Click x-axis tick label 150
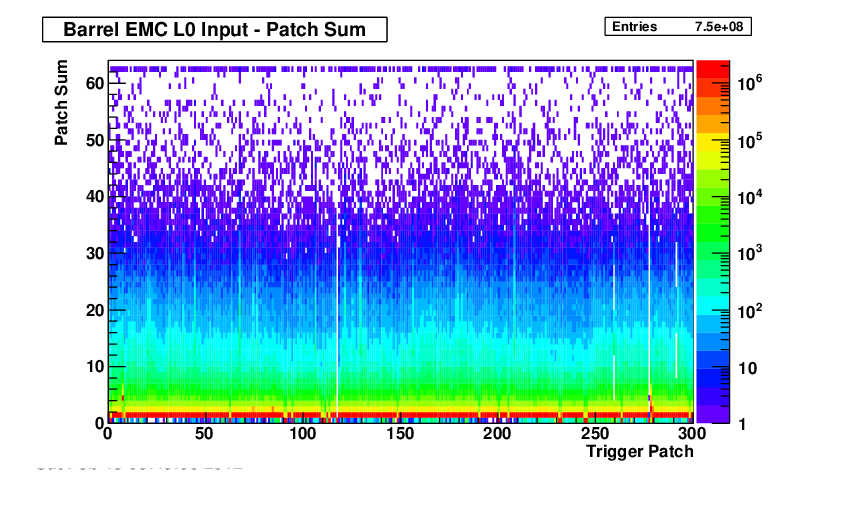This screenshot has height=517, width=850. pos(400,434)
